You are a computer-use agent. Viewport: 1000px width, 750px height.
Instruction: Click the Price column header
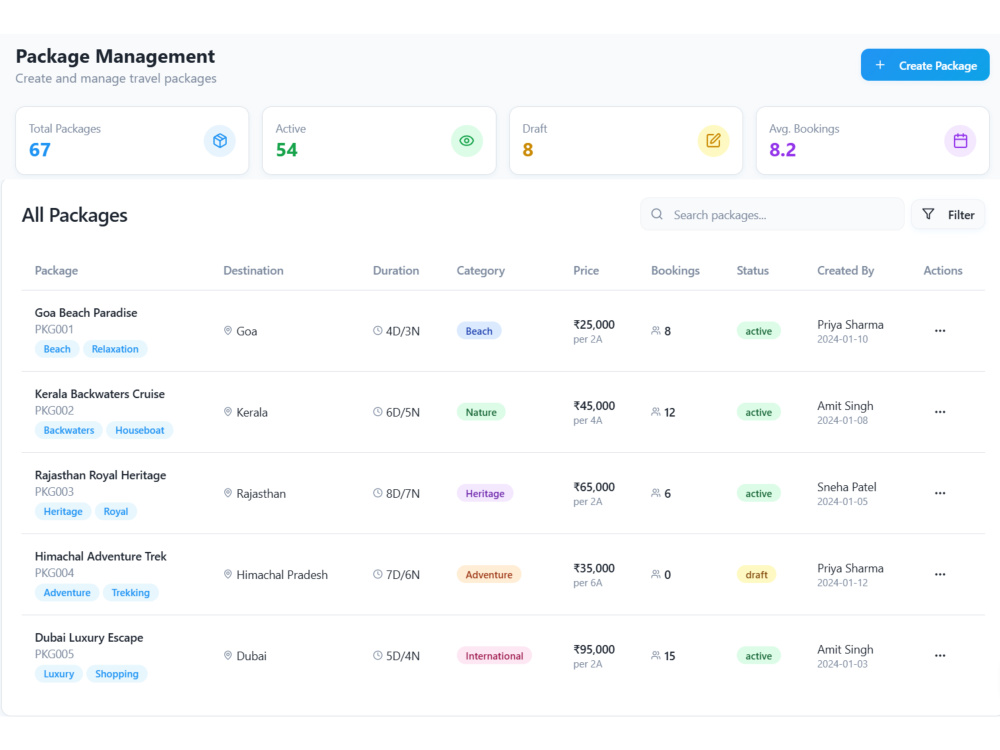(586, 270)
